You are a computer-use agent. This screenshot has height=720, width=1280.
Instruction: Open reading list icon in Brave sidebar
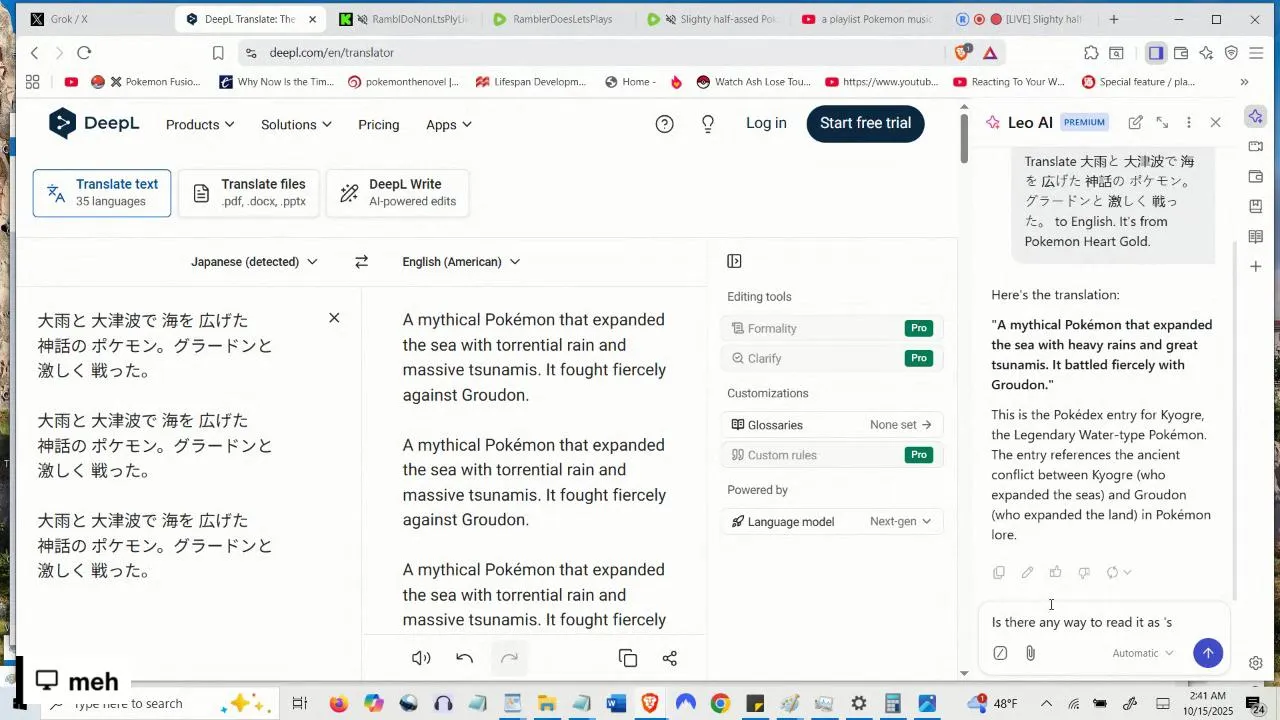[1256, 236]
